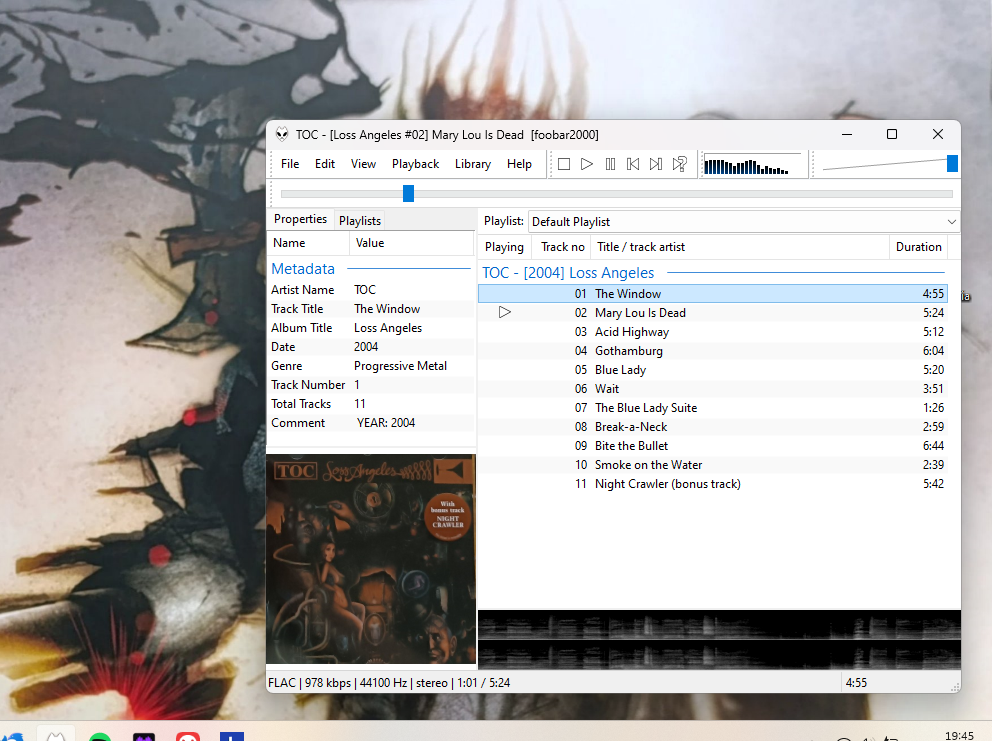Select track 04 Gothamburg
992x741 pixels.
pos(713,351)
